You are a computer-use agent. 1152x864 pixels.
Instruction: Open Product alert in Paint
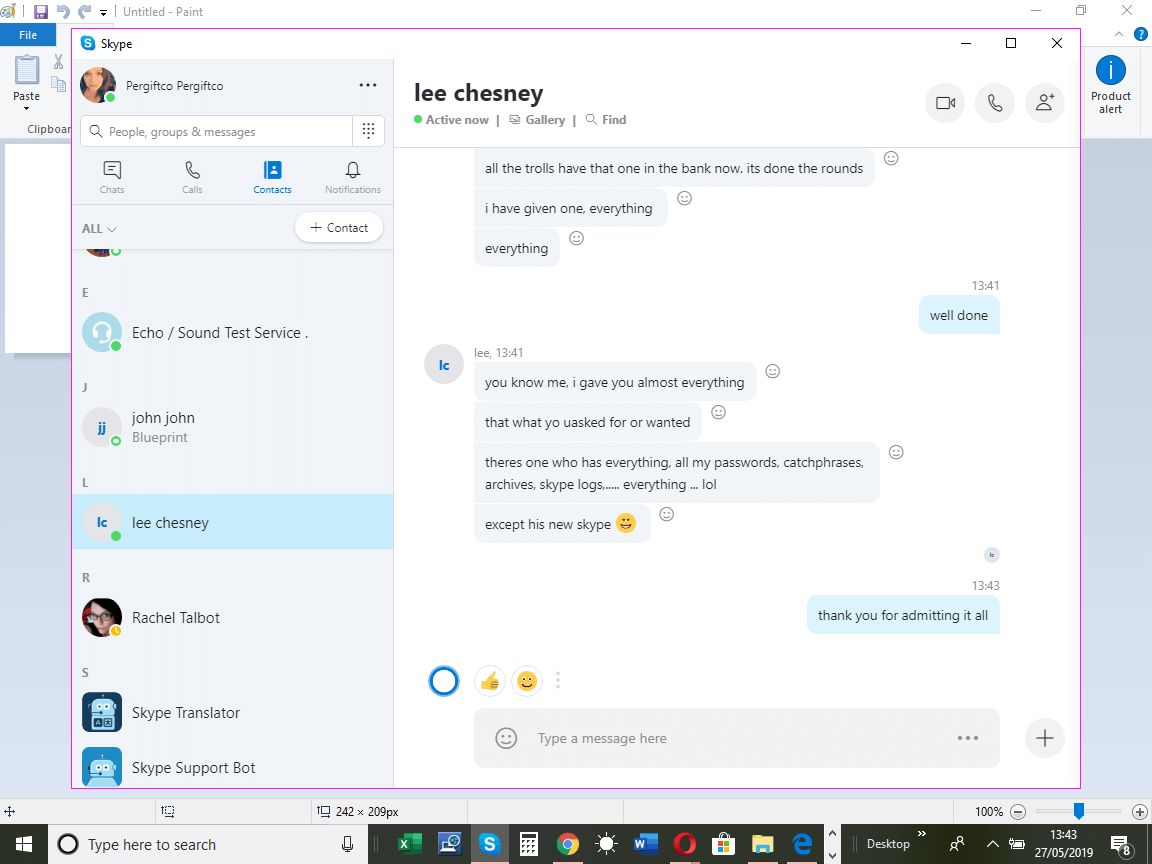1110,84
